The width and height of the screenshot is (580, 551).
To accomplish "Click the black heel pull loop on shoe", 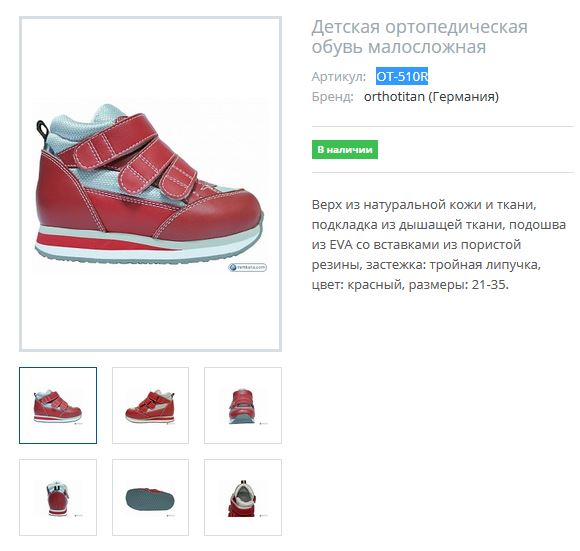I will pos(43,131).
